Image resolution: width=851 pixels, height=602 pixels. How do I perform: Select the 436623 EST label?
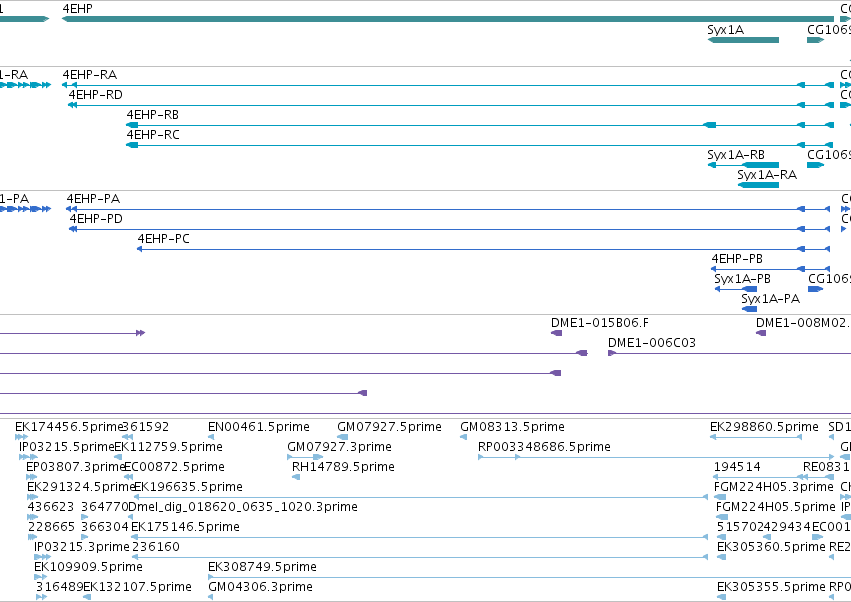pyautogui.click(x=50, y=507)
